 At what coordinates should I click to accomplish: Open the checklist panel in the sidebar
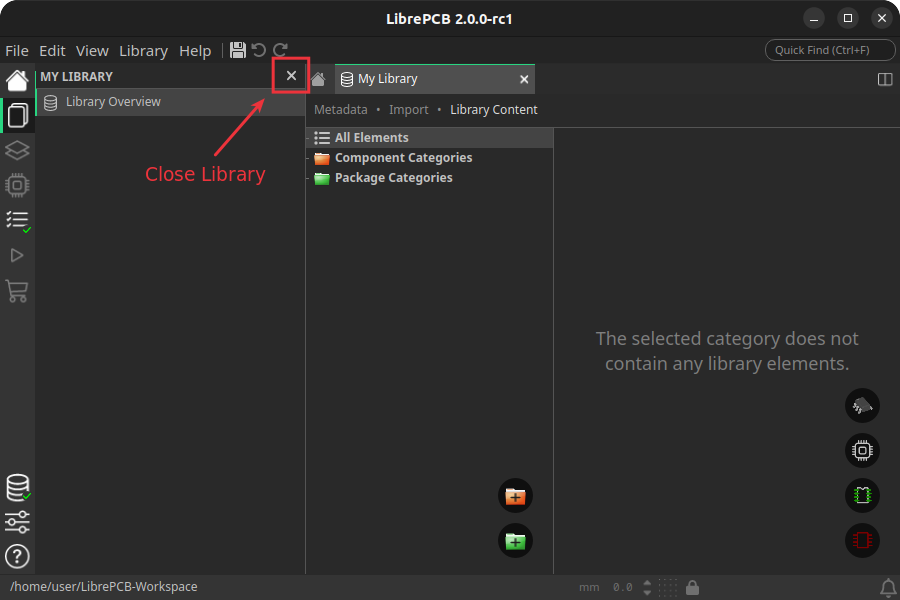[x=17, y=220]
